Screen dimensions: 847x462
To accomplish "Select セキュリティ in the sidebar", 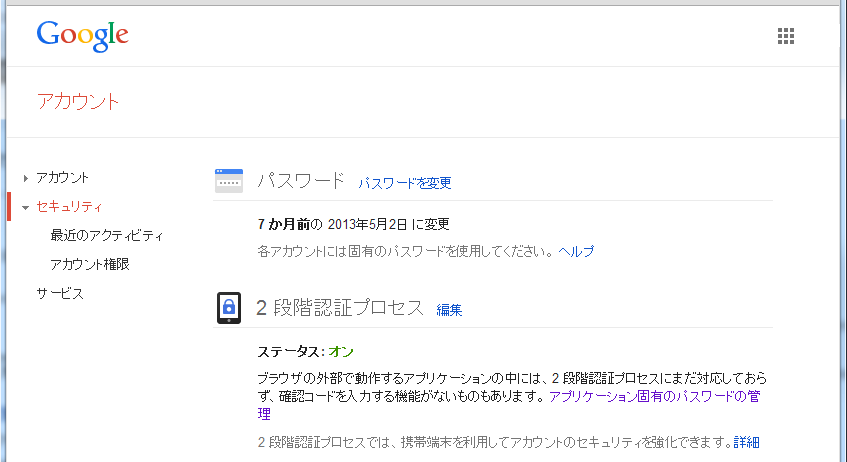I will point(69,207).
